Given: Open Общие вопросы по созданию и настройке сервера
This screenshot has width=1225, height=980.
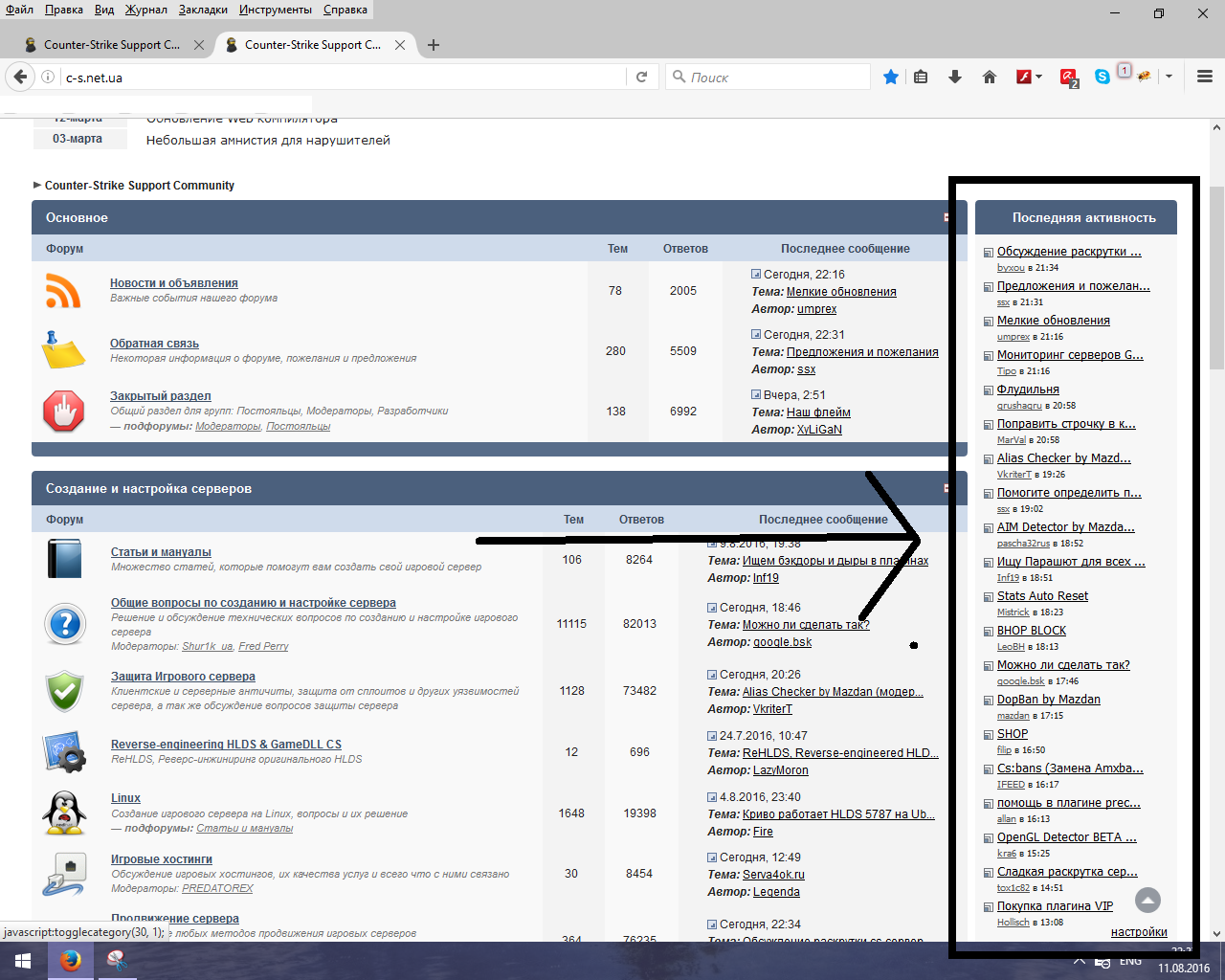Looking at the screenshot, I should (254, 603).
